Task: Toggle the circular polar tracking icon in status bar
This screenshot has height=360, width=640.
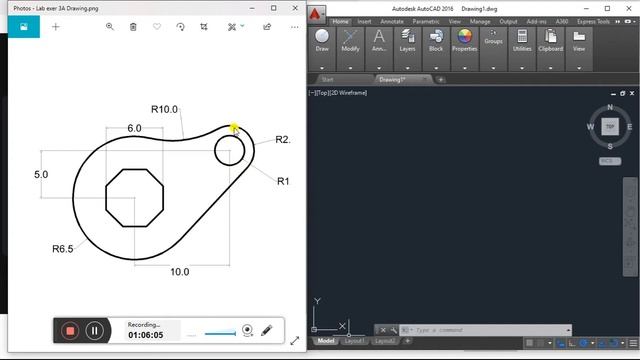Action: [584, 343]
